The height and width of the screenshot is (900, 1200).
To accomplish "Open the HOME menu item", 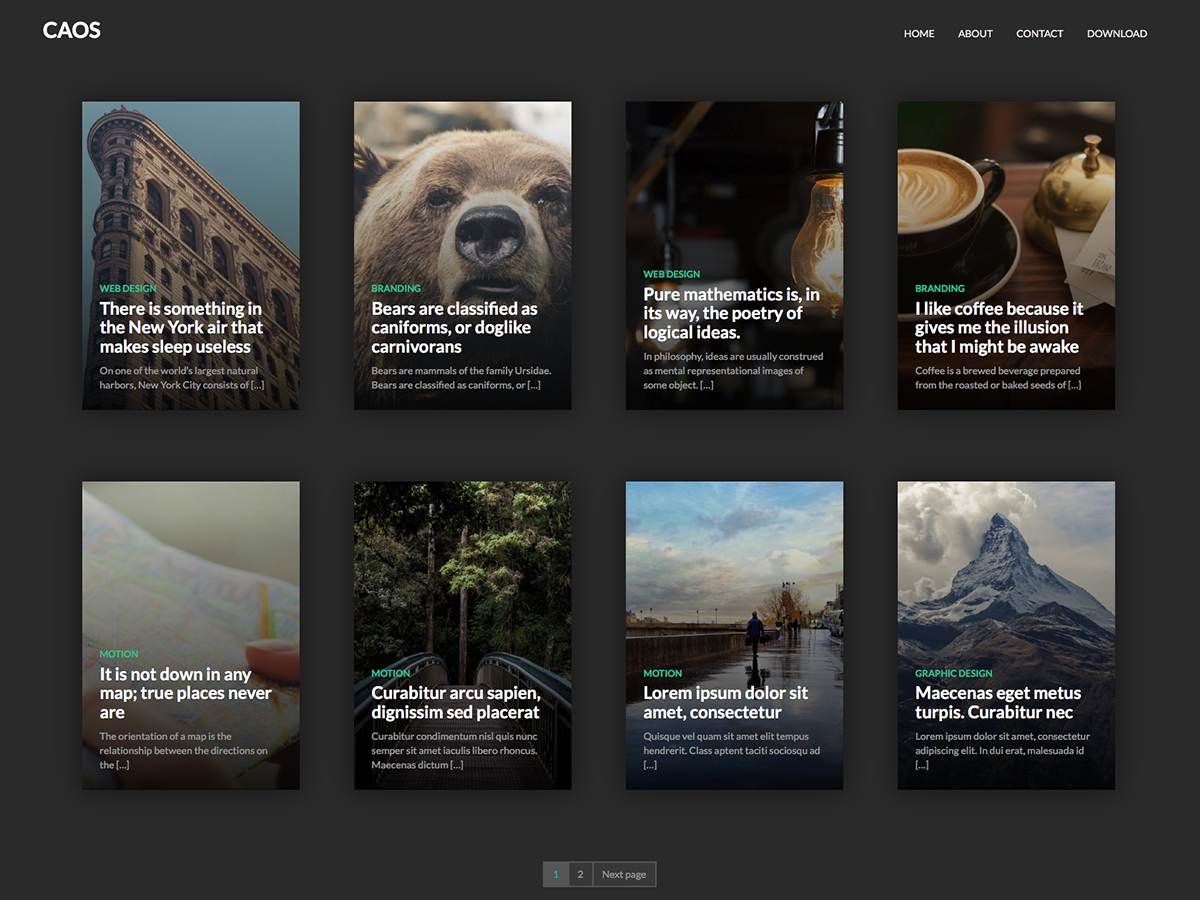I will pos(919,33).
